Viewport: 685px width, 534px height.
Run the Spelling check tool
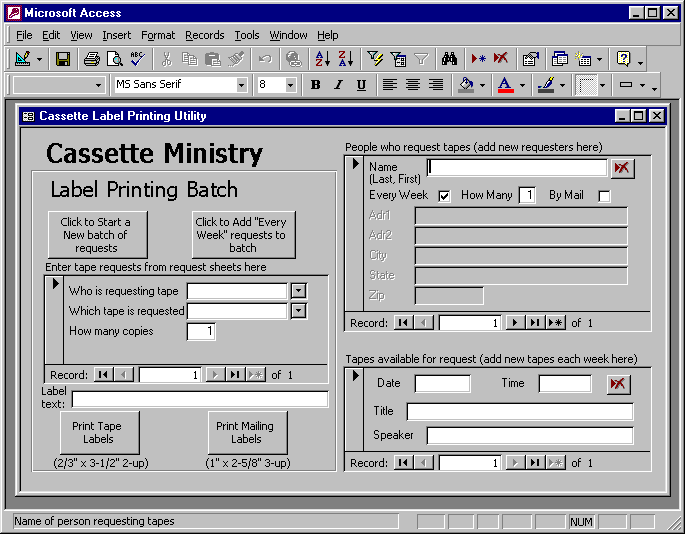(x=137, y=60)
